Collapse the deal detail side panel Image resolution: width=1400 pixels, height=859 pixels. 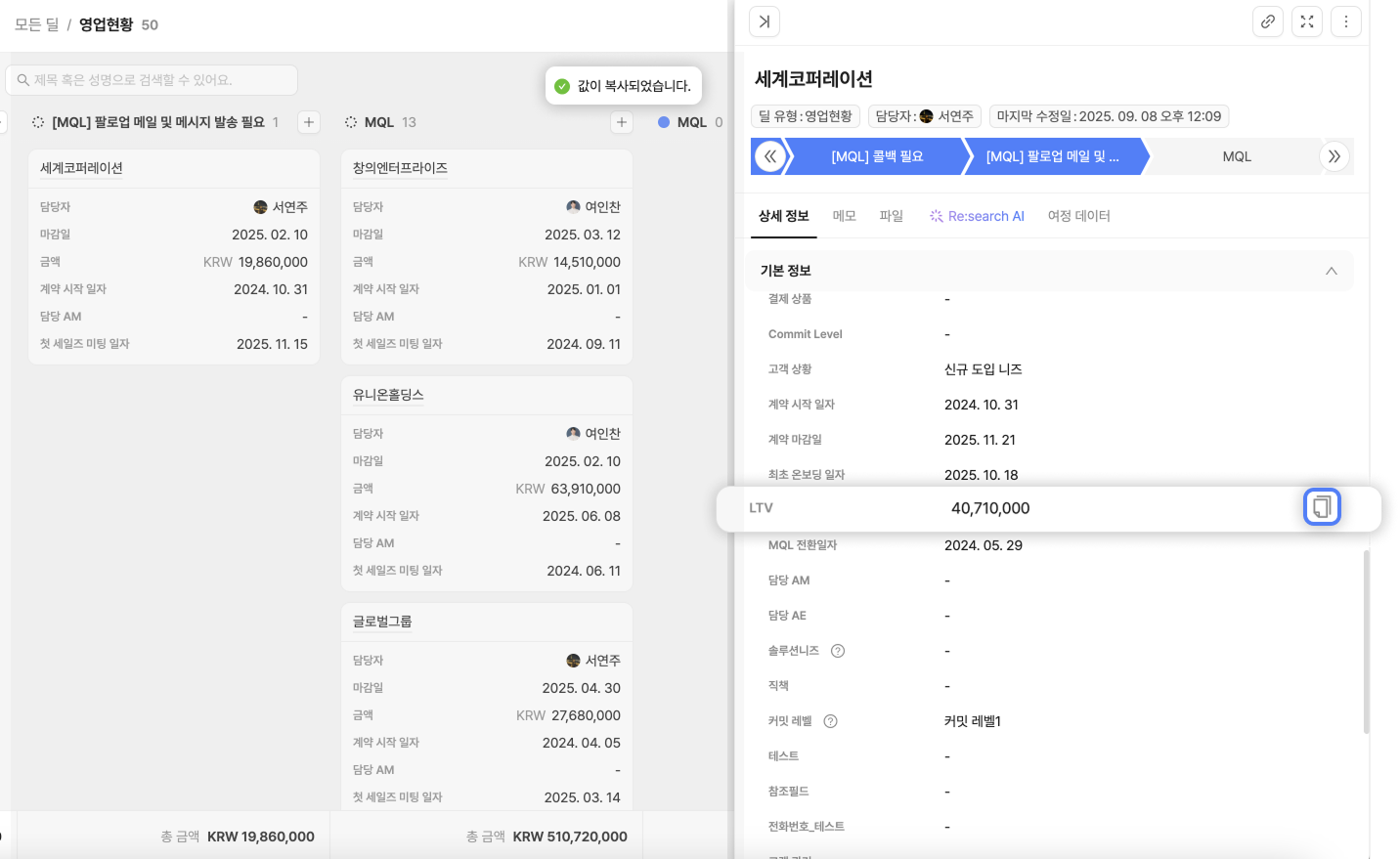tap(765, 21)
